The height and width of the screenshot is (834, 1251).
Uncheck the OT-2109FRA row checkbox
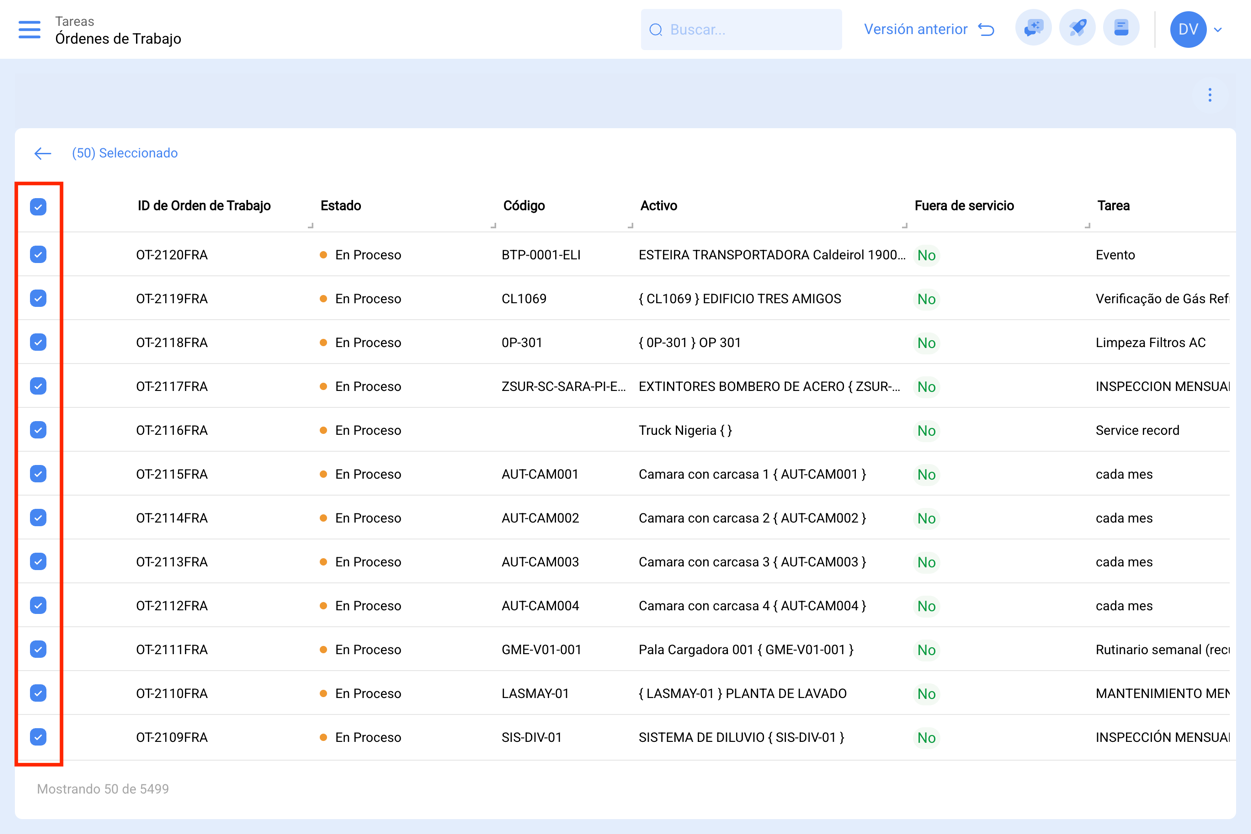[x=38, y=737]
